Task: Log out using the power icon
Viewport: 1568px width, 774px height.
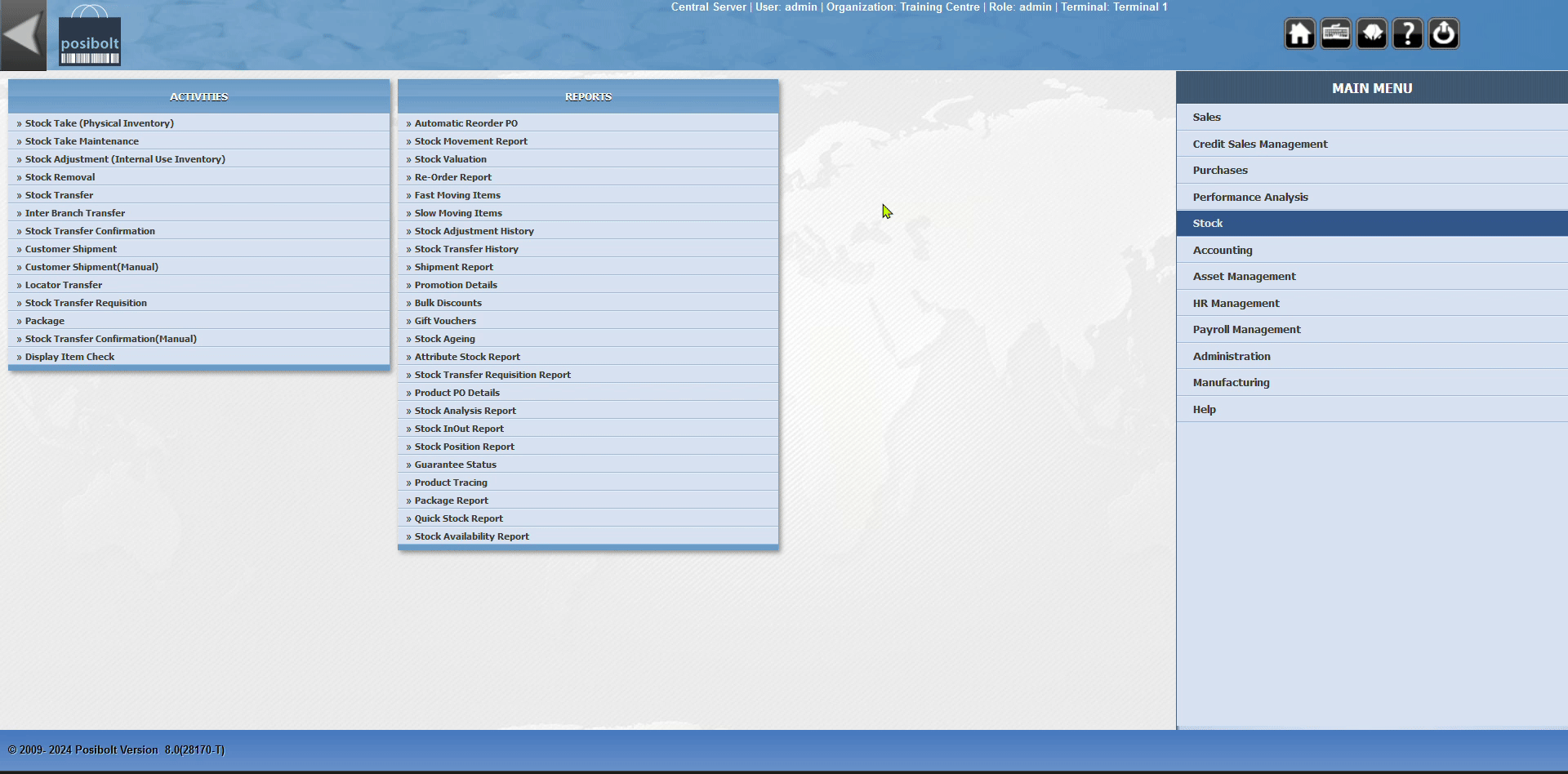Action: point(1443,33)
